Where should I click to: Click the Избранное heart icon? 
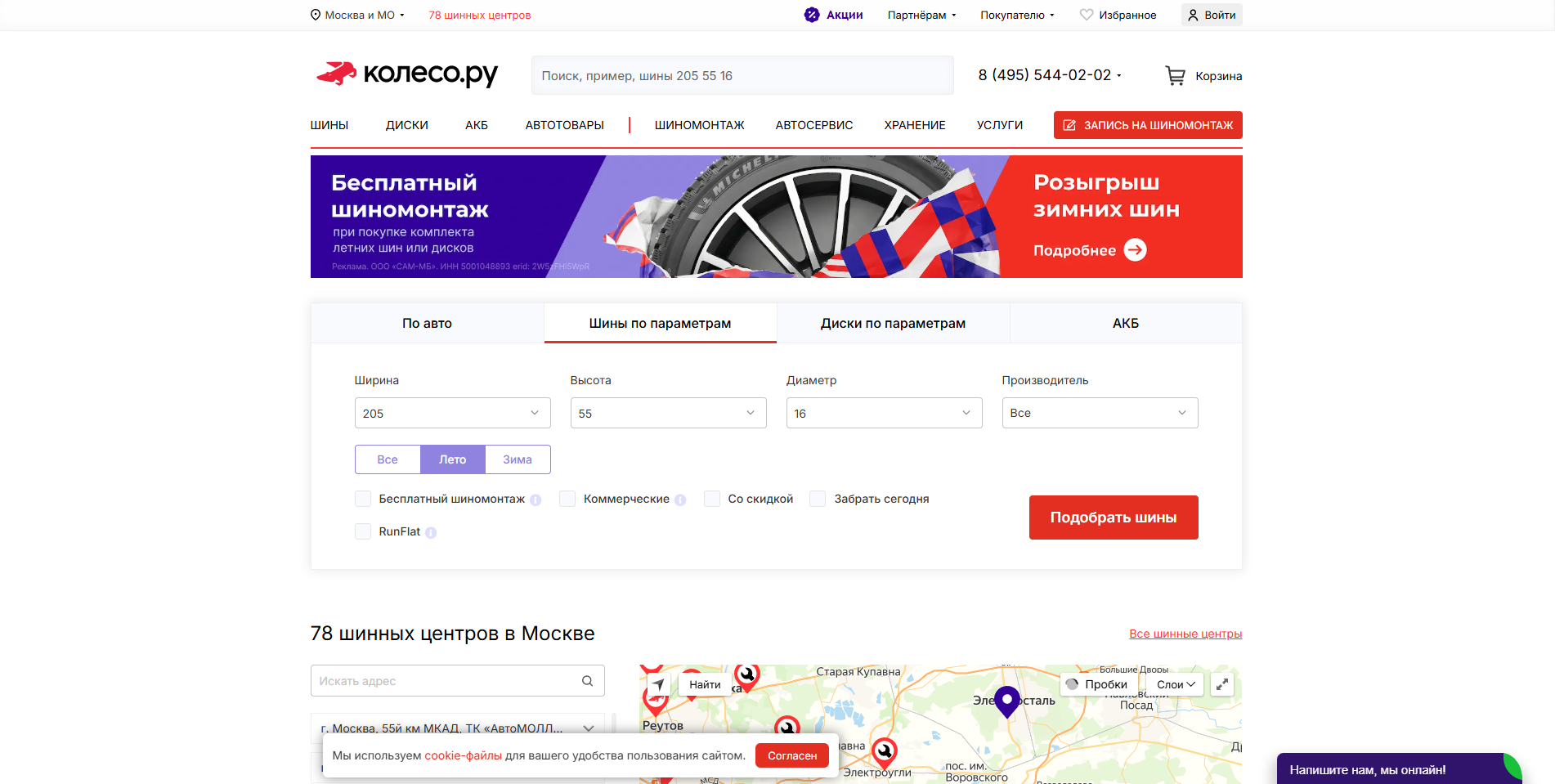[1087, 15]
